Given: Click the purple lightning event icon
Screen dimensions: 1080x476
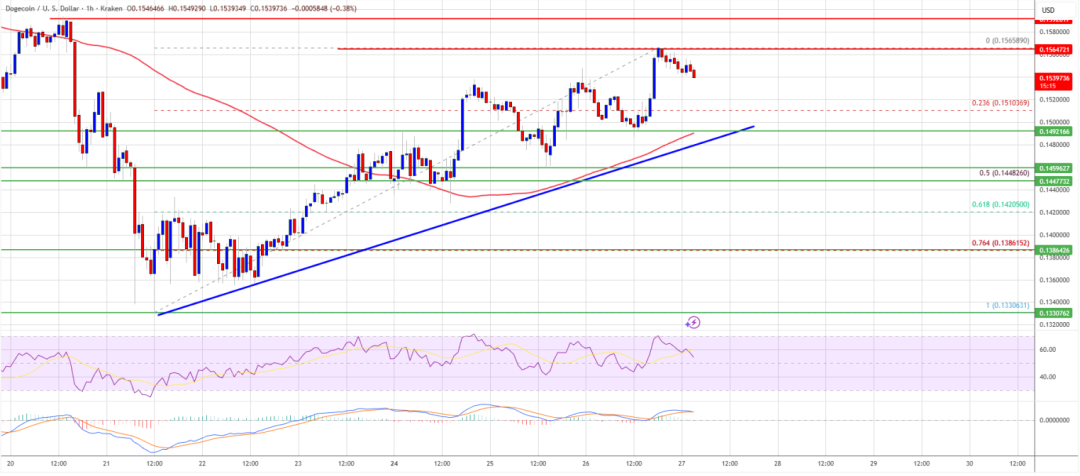Looking at the screenshot, I should click(693, 322).
